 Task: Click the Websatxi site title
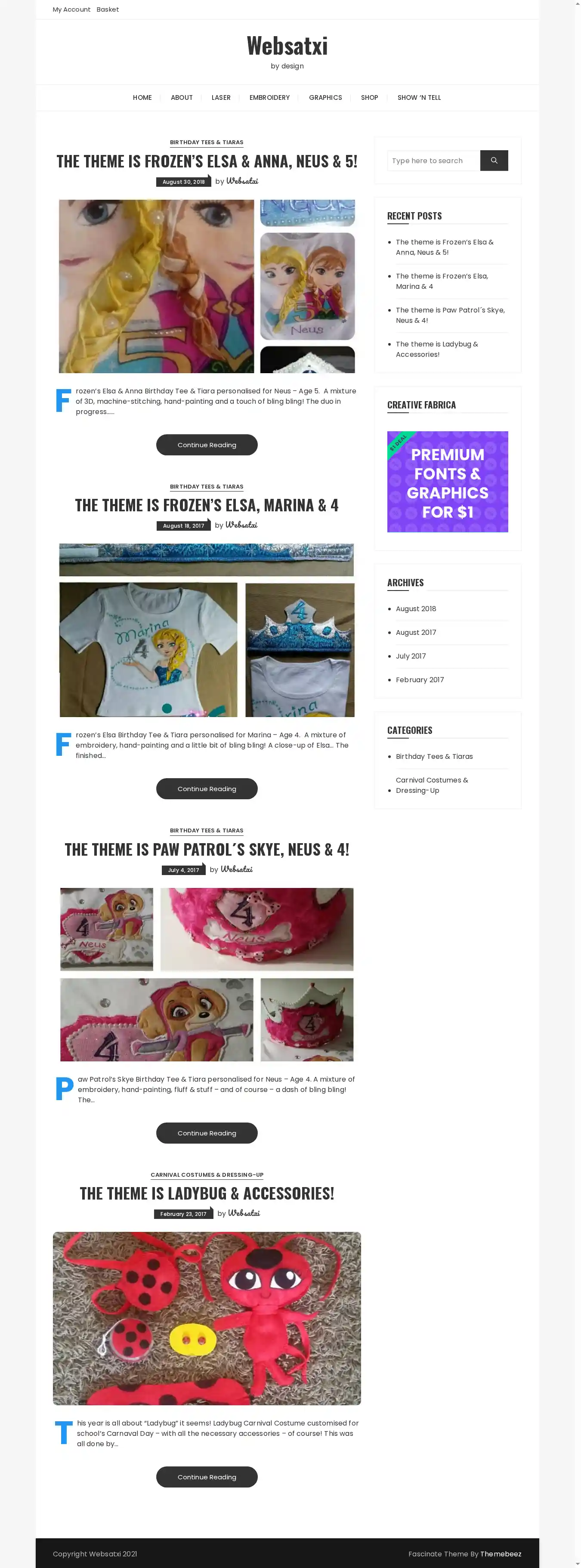click(287, 46)
